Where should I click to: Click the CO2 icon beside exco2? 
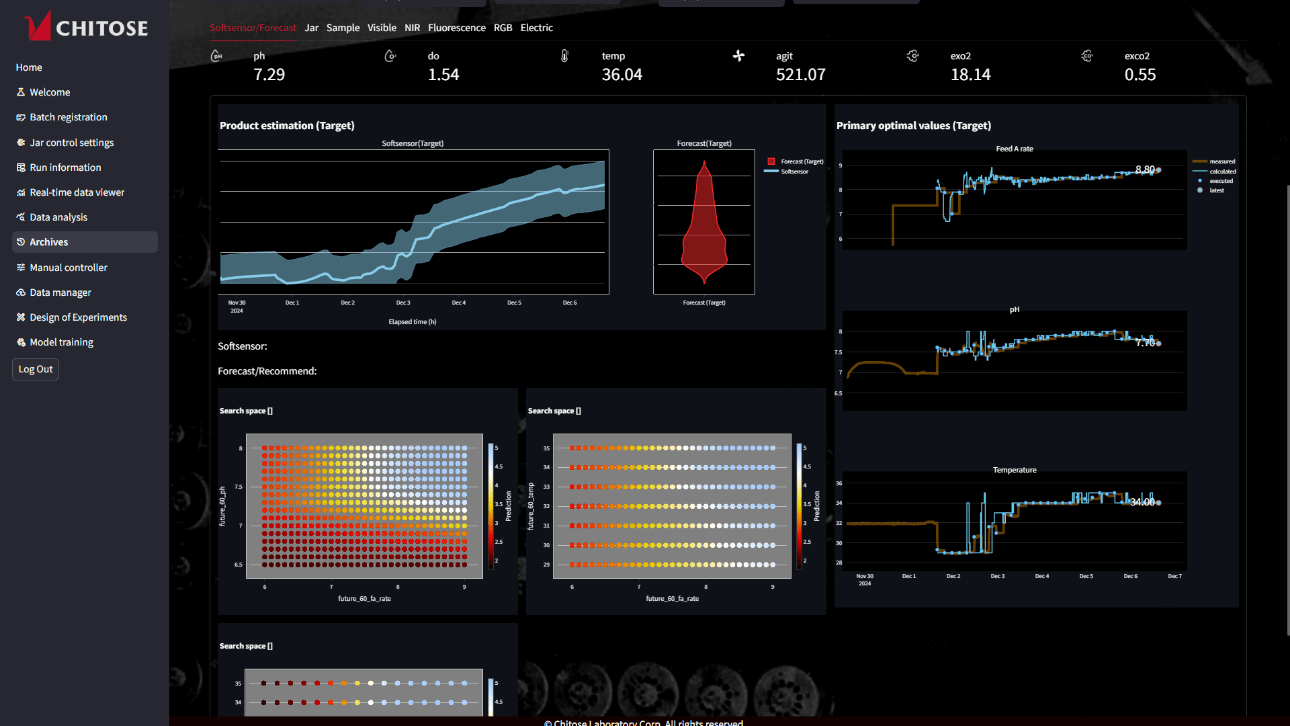tap(1086, 57)
